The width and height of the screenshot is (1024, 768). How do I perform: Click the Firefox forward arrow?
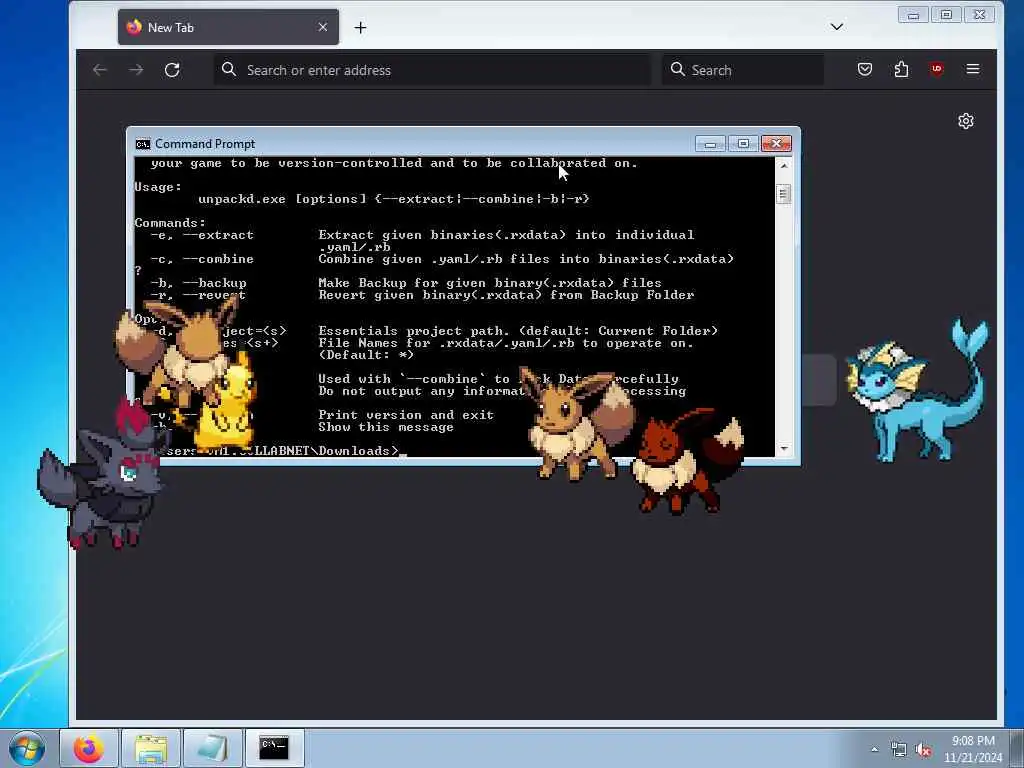coord(136,70)
